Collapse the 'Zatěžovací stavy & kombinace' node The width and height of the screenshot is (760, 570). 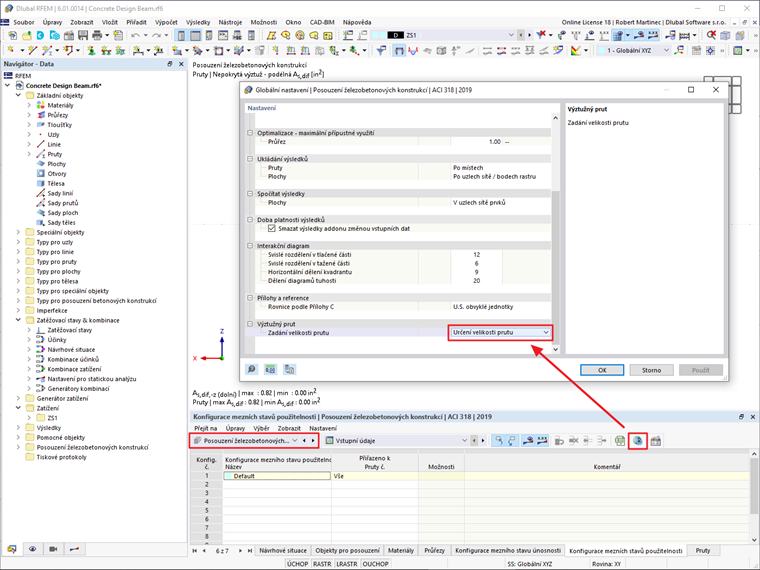click(18, 320)
